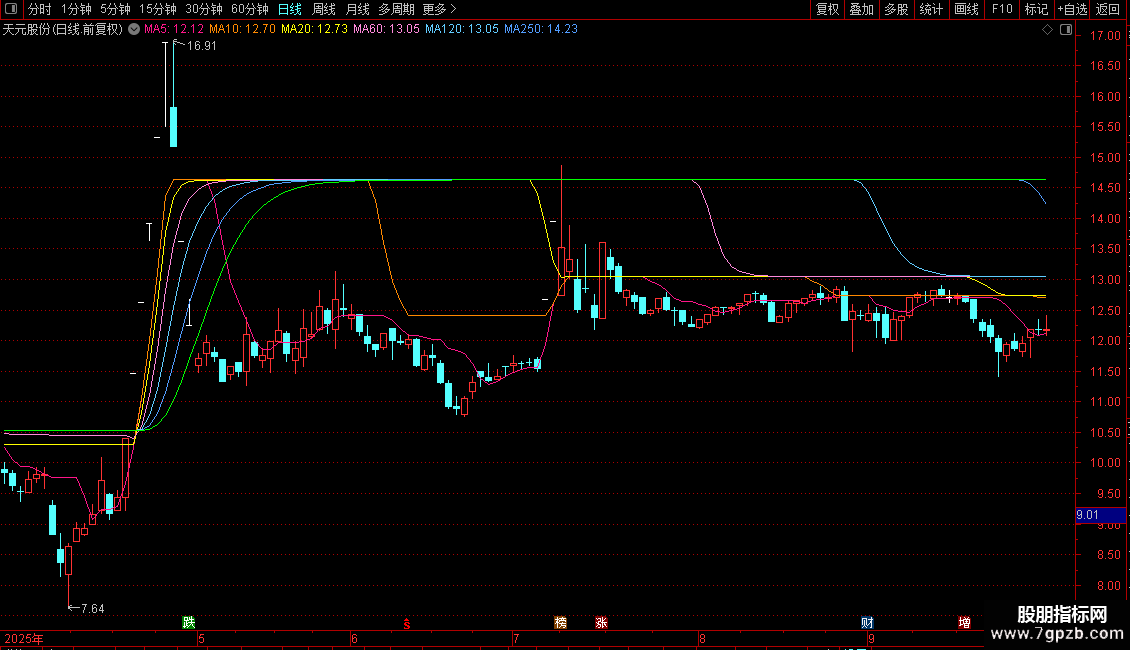The image size is (1130, 650).
Task: Click month 5 on the time axis
Action: [x=201, y=638]
